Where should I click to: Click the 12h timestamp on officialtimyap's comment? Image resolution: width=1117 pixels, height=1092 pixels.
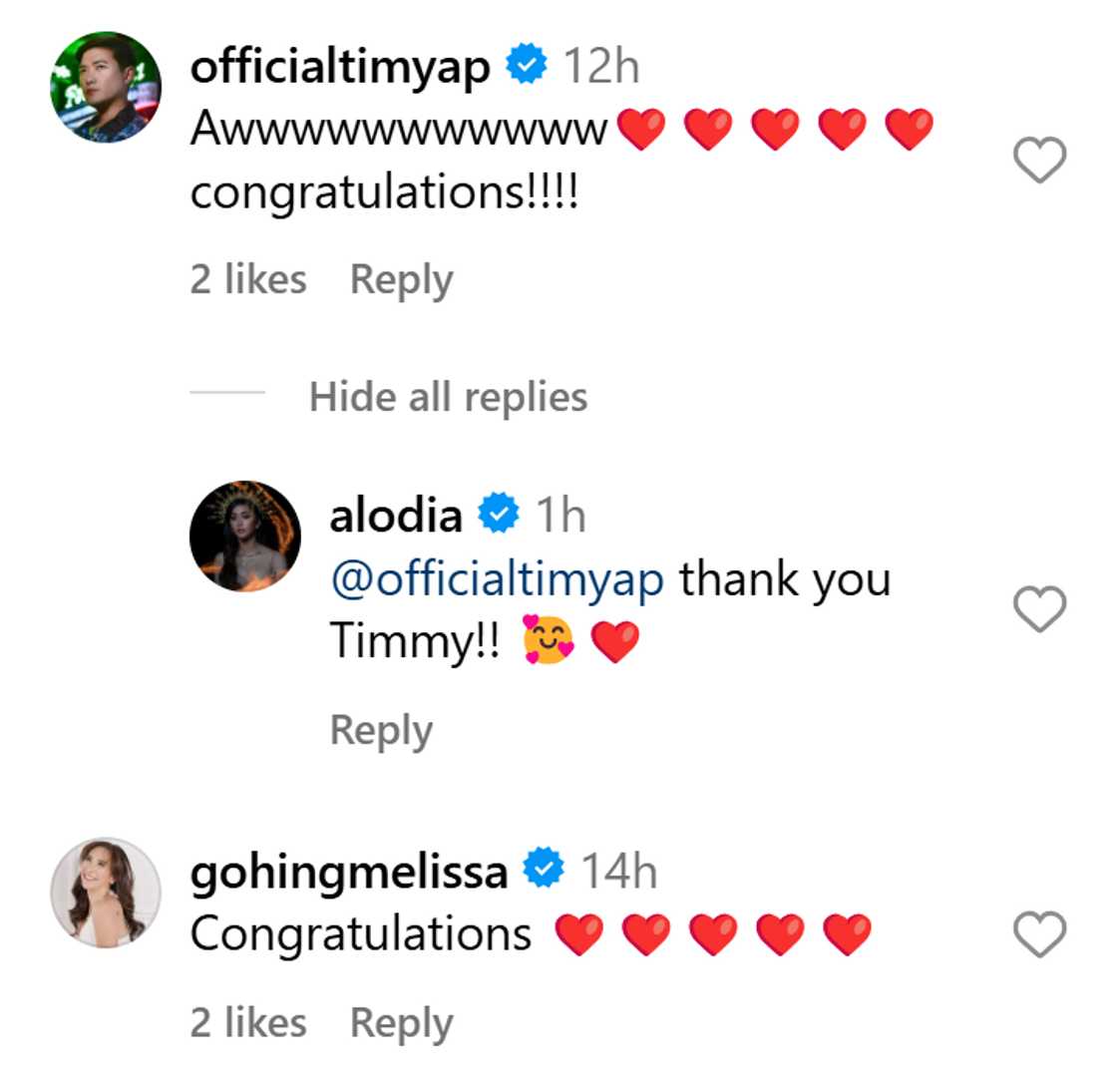(x=601, y=67)
